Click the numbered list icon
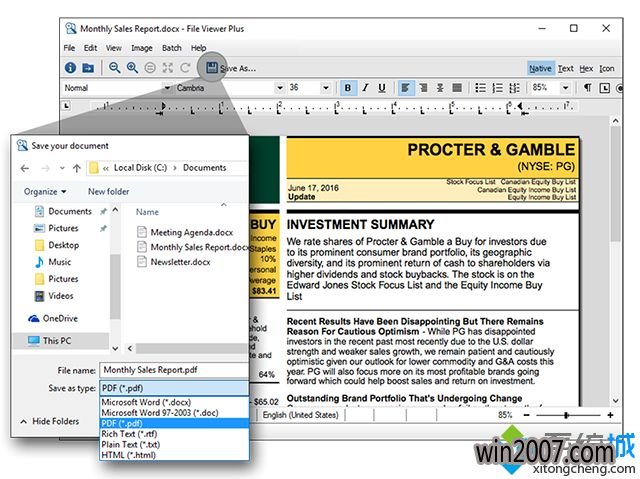Screen dimensions: 640x479 click(497, 88)
